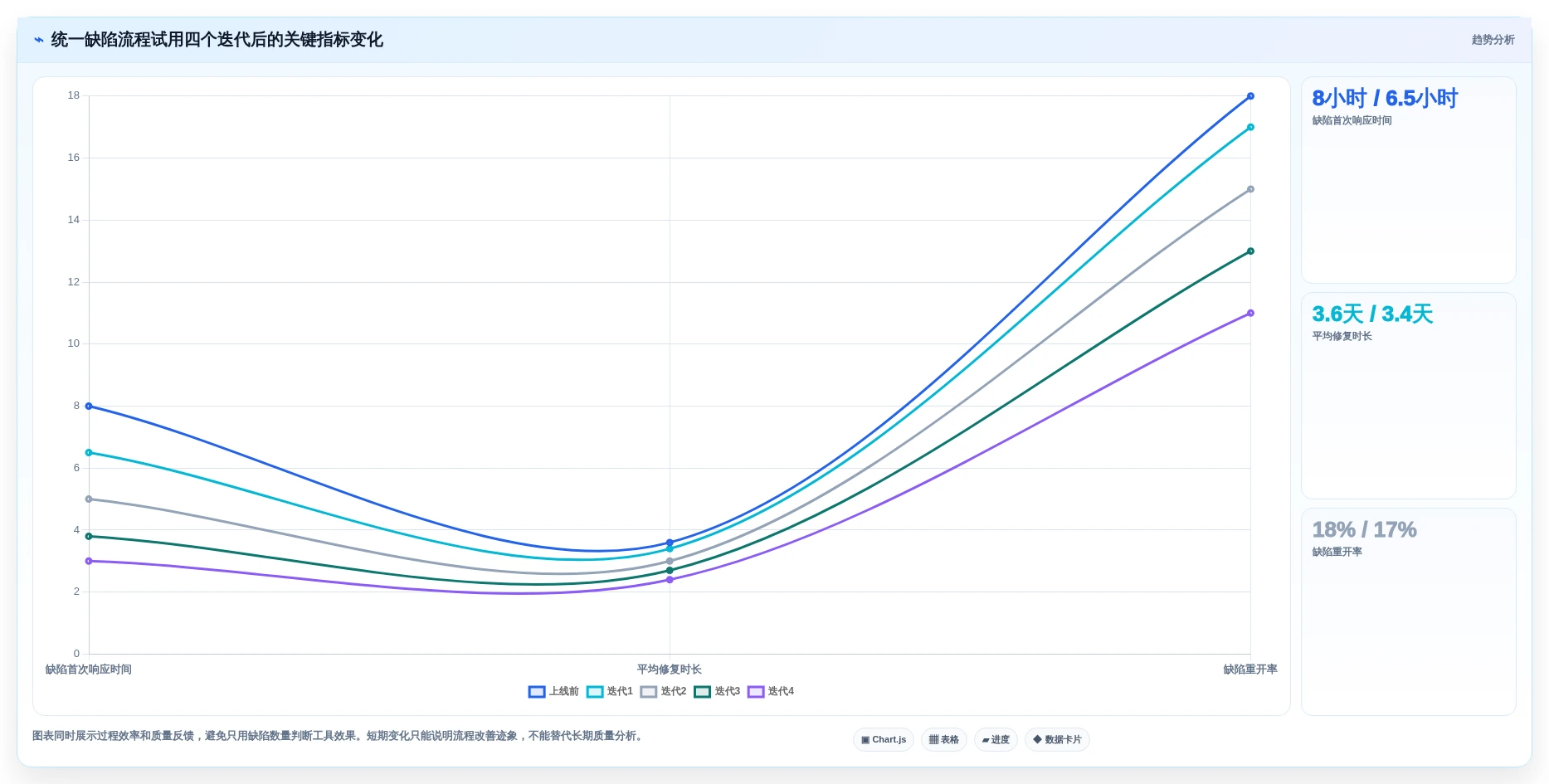Click the 迭代4 data point at 缺陷首次响应时间

(x=89, y=562)
